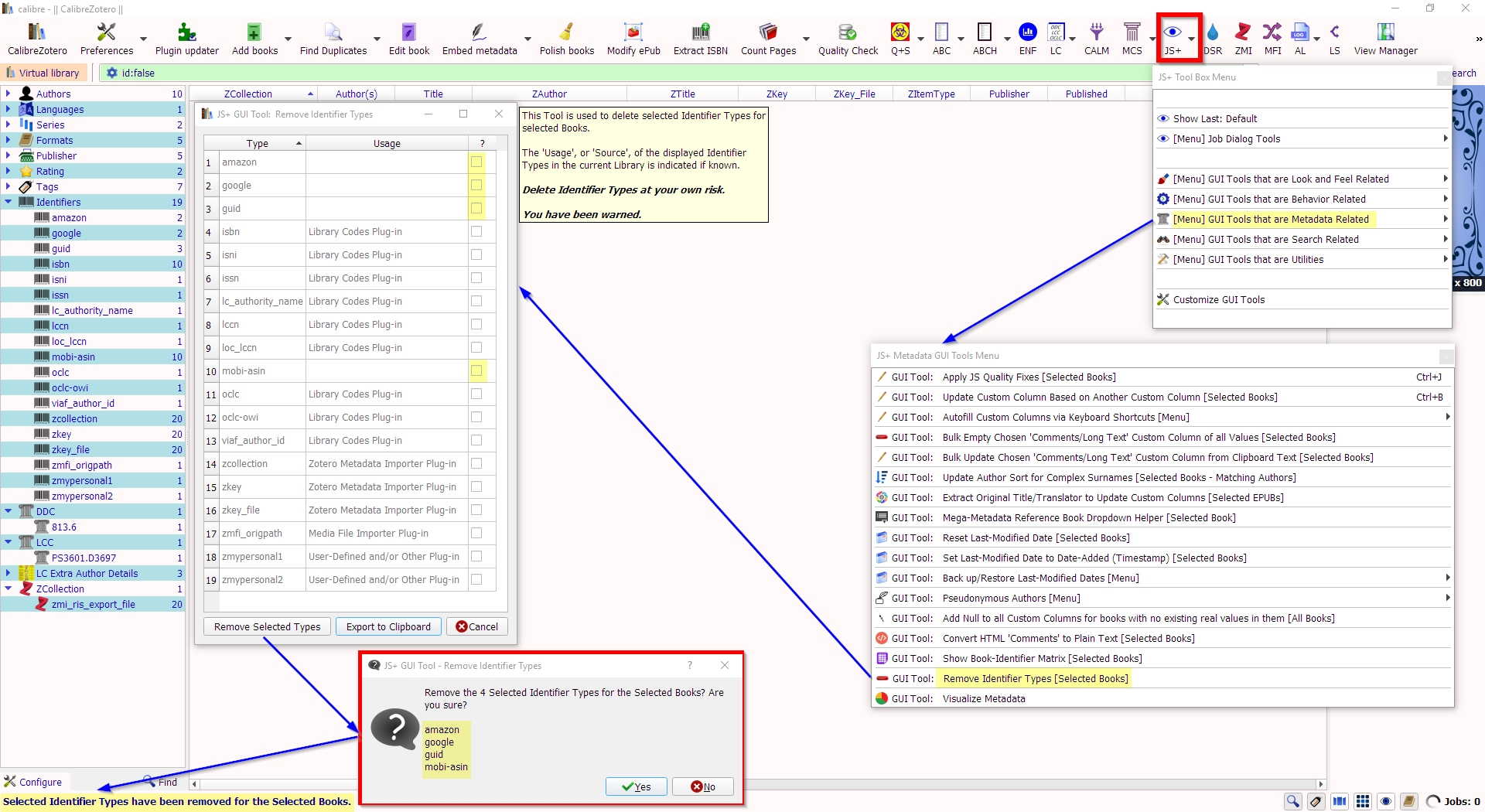1485x812 pixels.
Task: Open Preferences dropdown arrow
Action: click(143, 39)
